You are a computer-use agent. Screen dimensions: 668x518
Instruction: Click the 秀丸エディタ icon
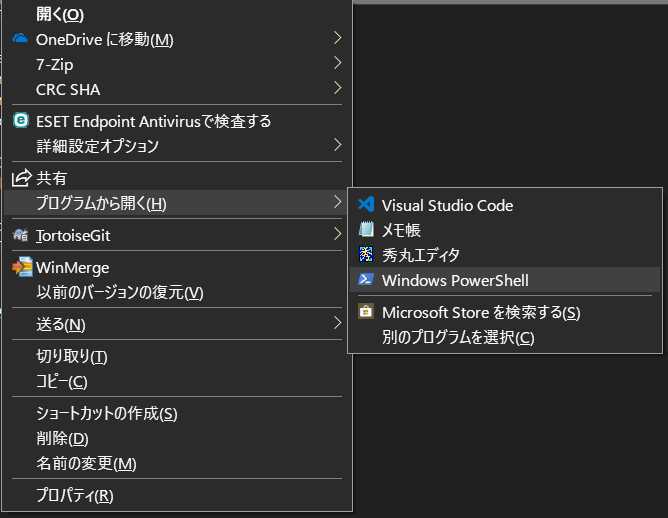pos(366,254)
